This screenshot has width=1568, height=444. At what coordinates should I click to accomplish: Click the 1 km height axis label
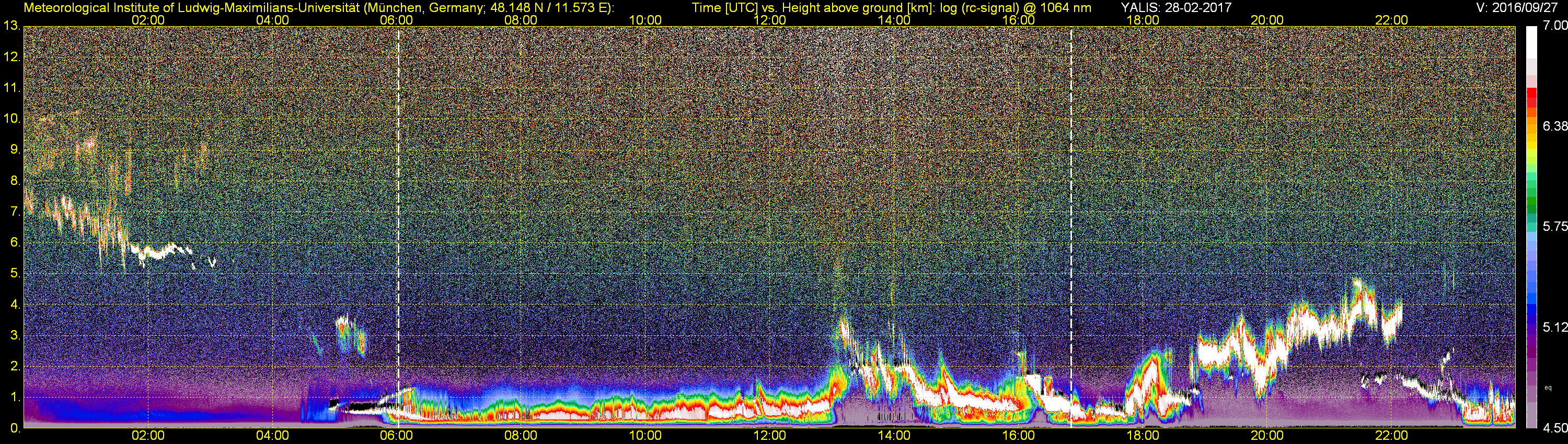coord(15,397)
